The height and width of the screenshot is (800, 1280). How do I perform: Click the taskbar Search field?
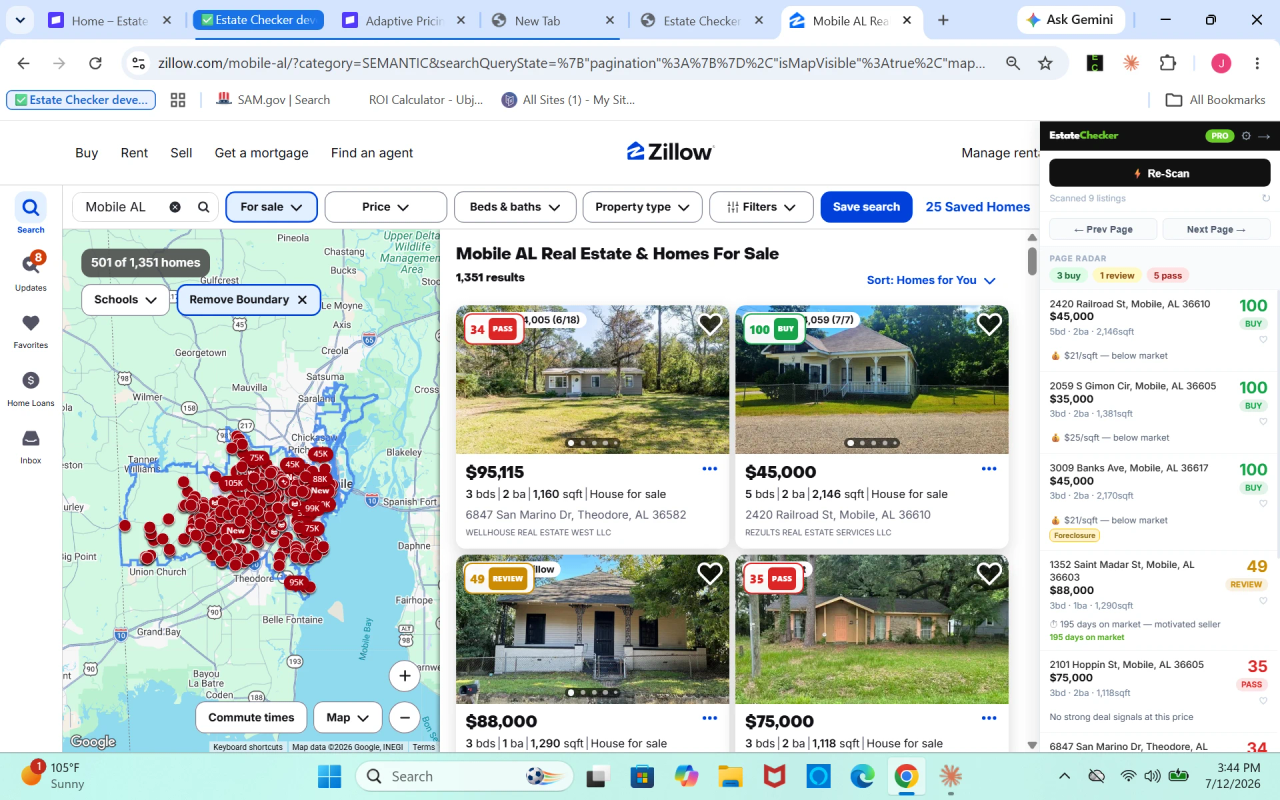click(x=465, y=776)
